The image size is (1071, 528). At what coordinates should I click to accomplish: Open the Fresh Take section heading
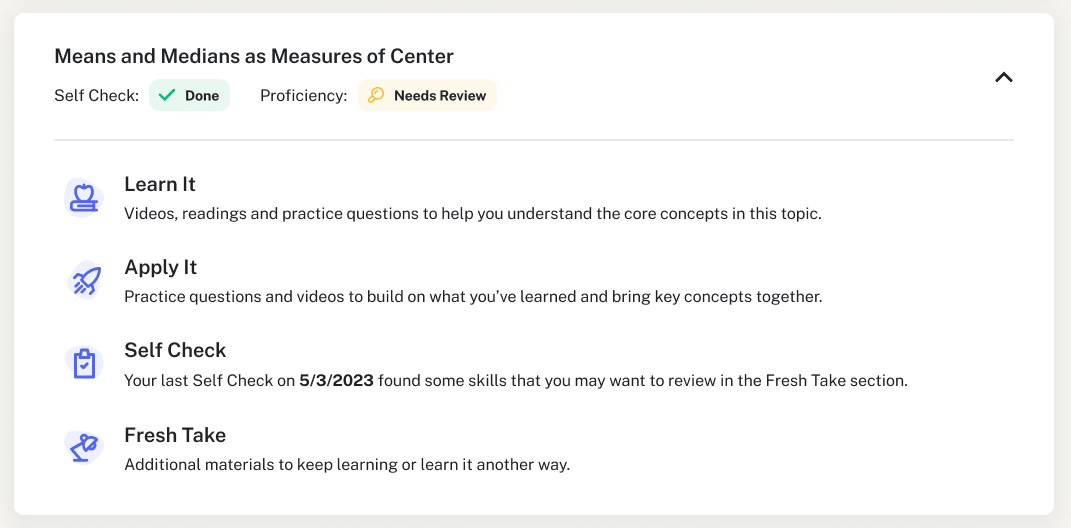click(175, 435)
